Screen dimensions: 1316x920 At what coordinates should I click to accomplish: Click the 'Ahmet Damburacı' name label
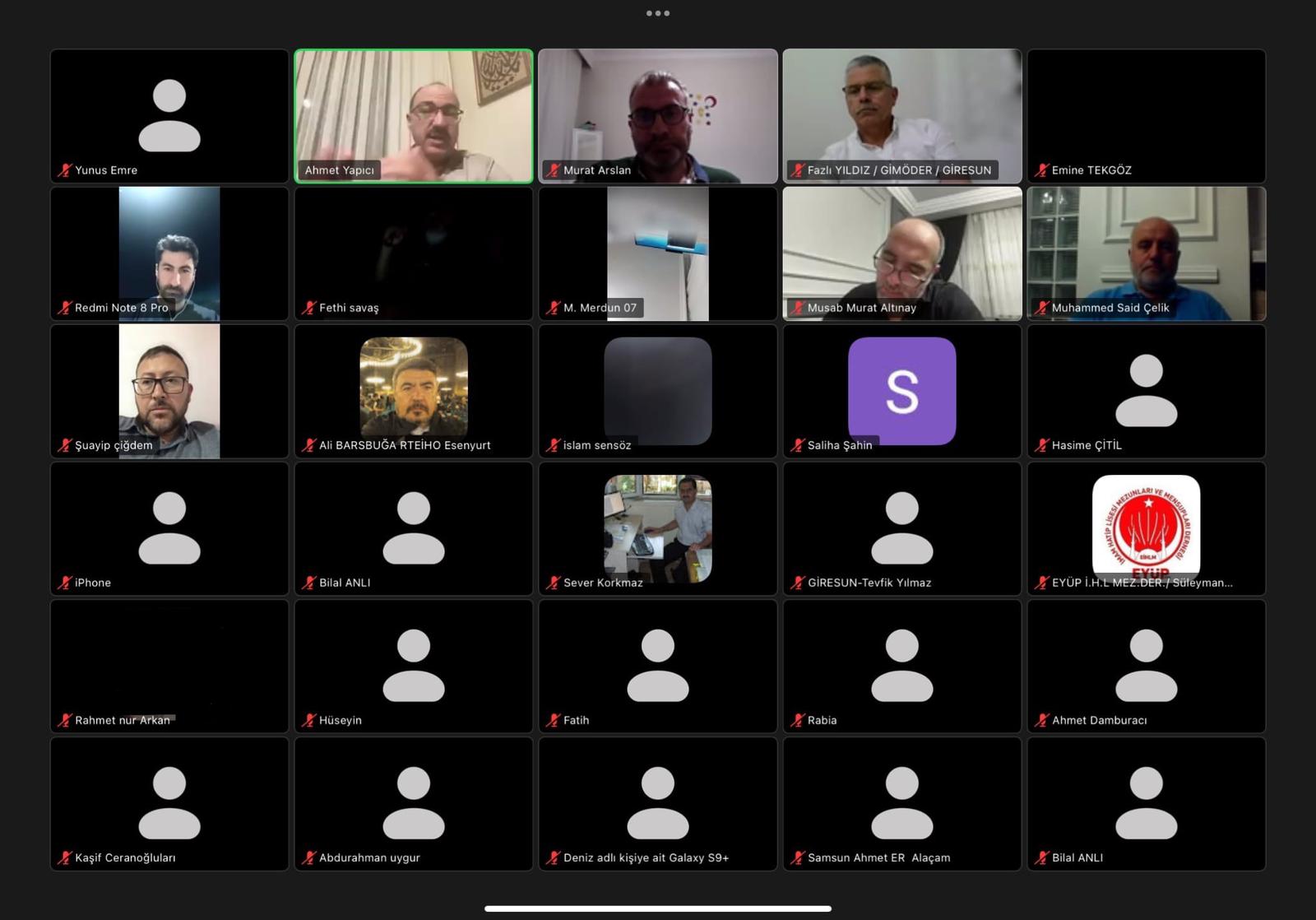[1099, 720]
